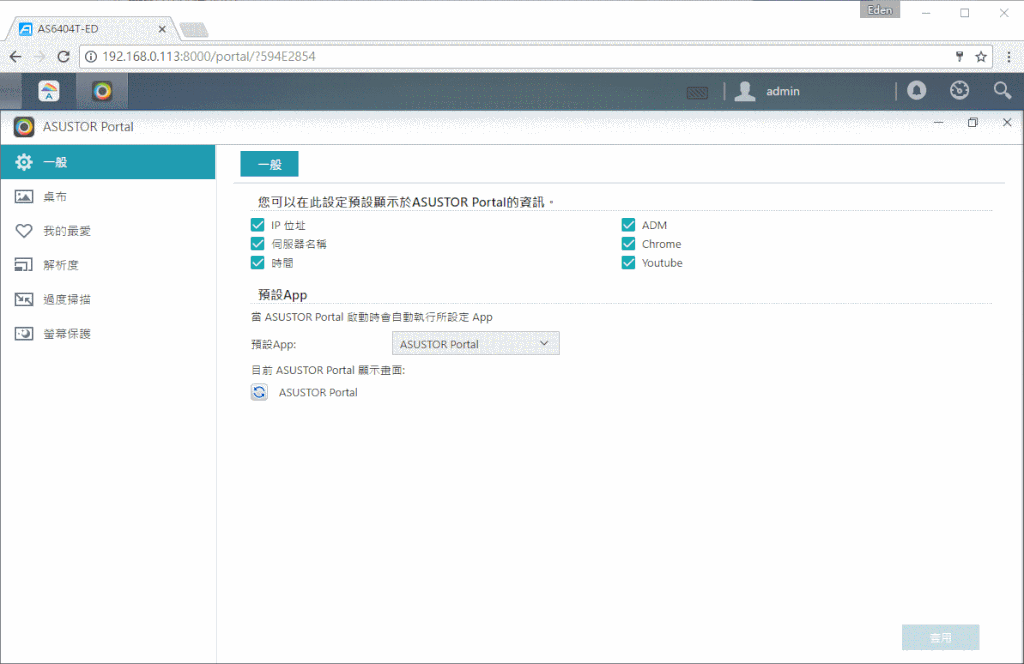The width and height of the screenshot is (1024, 664).
Task: Click the sentence about ASUSTOR Portal 啟動時 auto-running App
Action: pyautogui.click(x=372, y=317)
